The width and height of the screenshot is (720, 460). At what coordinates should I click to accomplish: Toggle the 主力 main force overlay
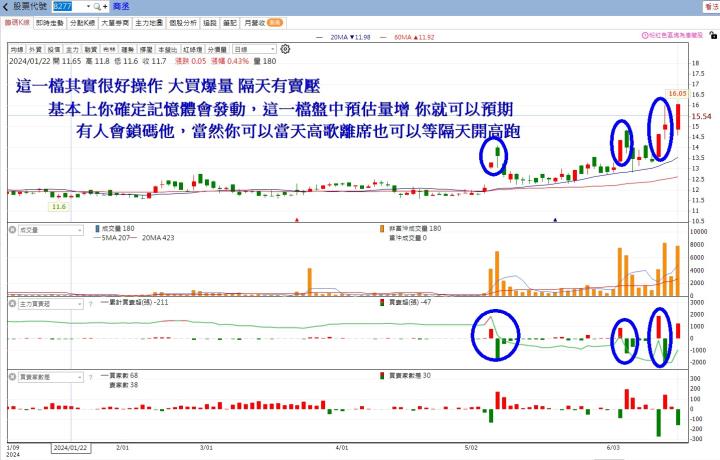[x=73, y=48]
